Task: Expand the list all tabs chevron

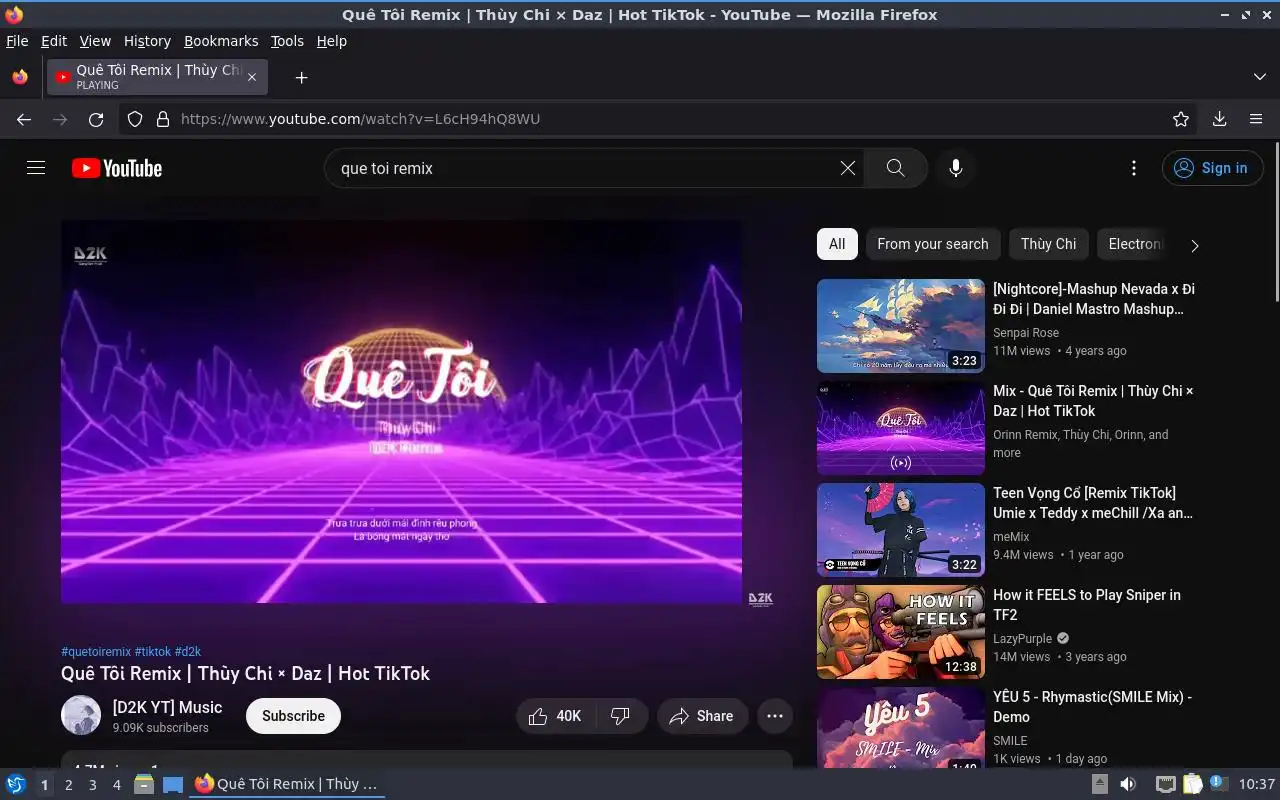Action: 1259,77
